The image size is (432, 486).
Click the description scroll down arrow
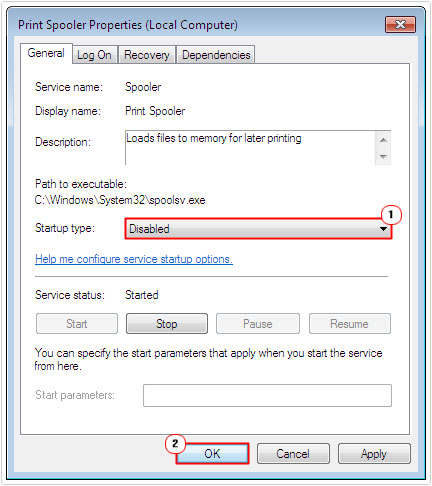point(383,156)
